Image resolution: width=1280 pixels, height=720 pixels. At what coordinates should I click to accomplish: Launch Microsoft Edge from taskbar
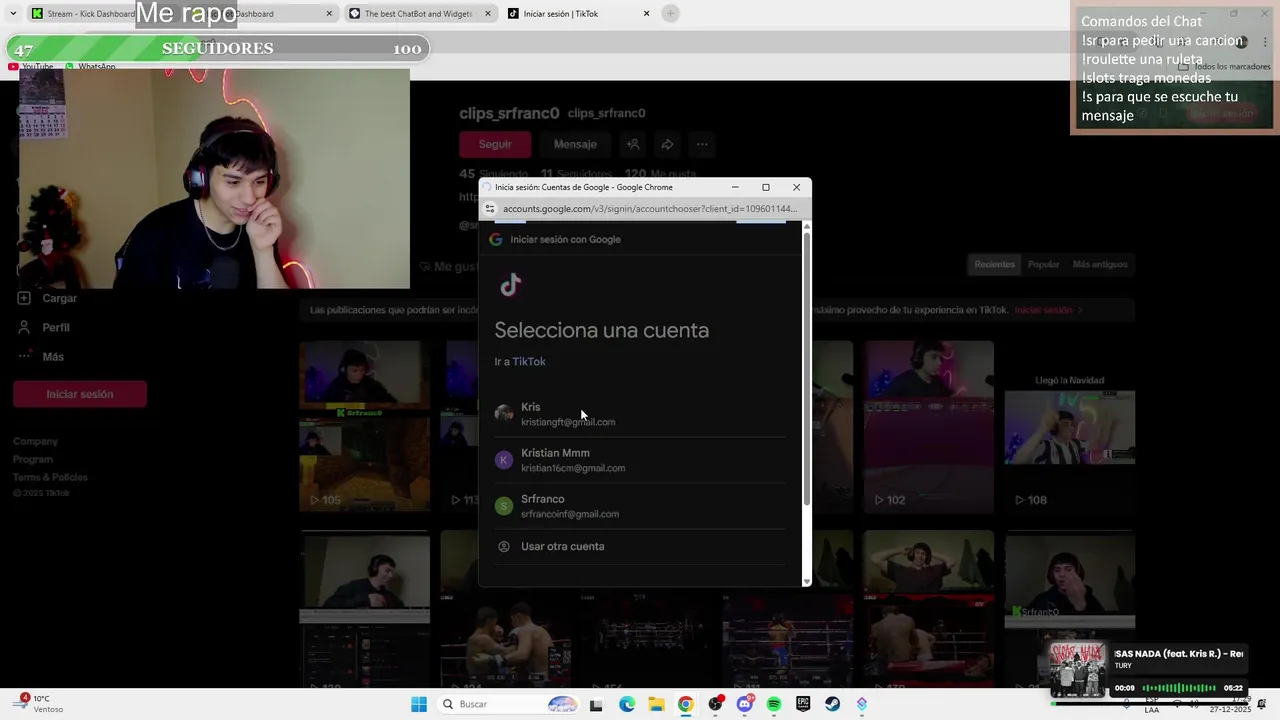point(626,704)
